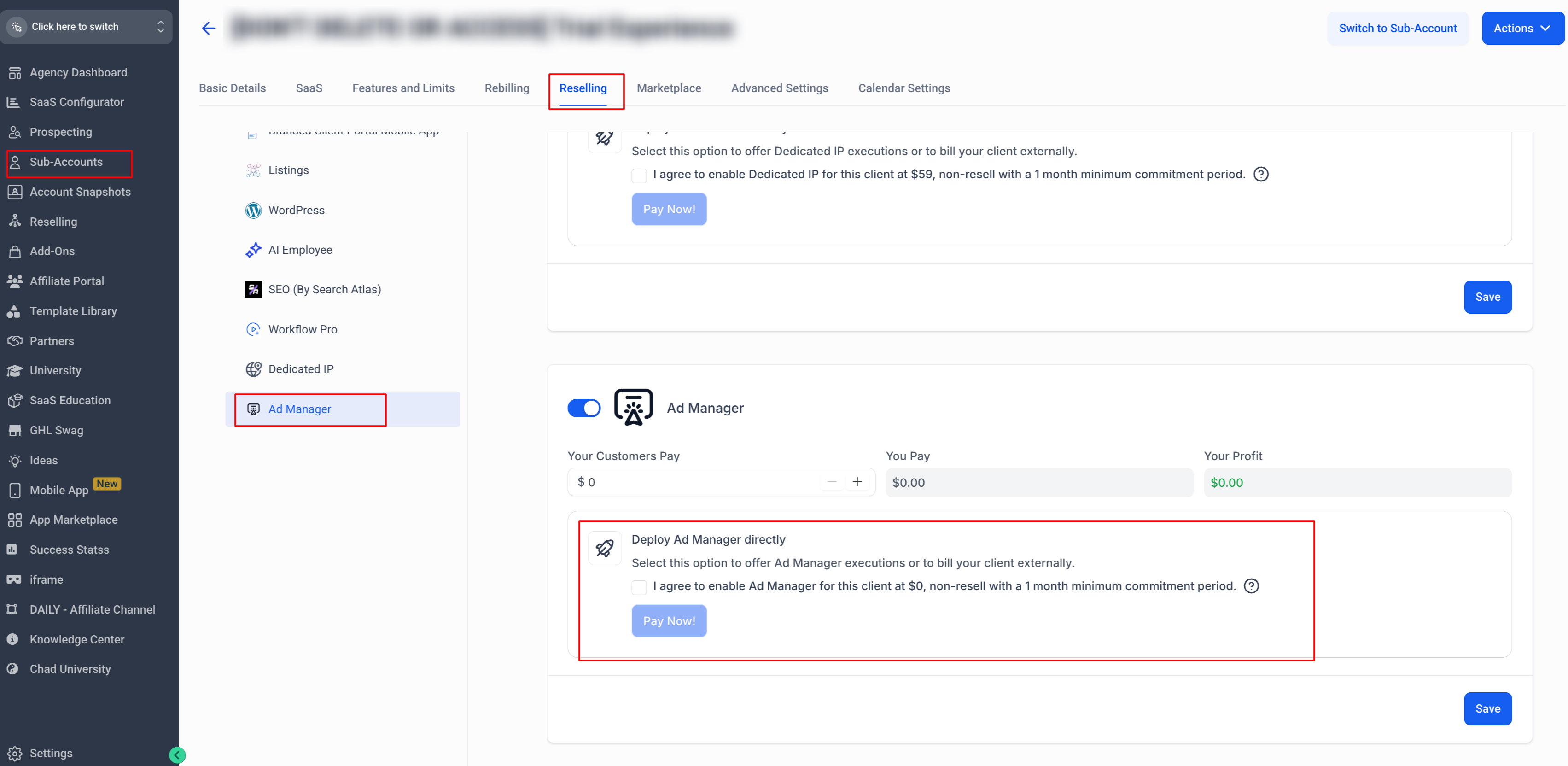Click the Your Customers Pay input field
This screenshot has height=766, width=1568.
click(x=694, y=482)
